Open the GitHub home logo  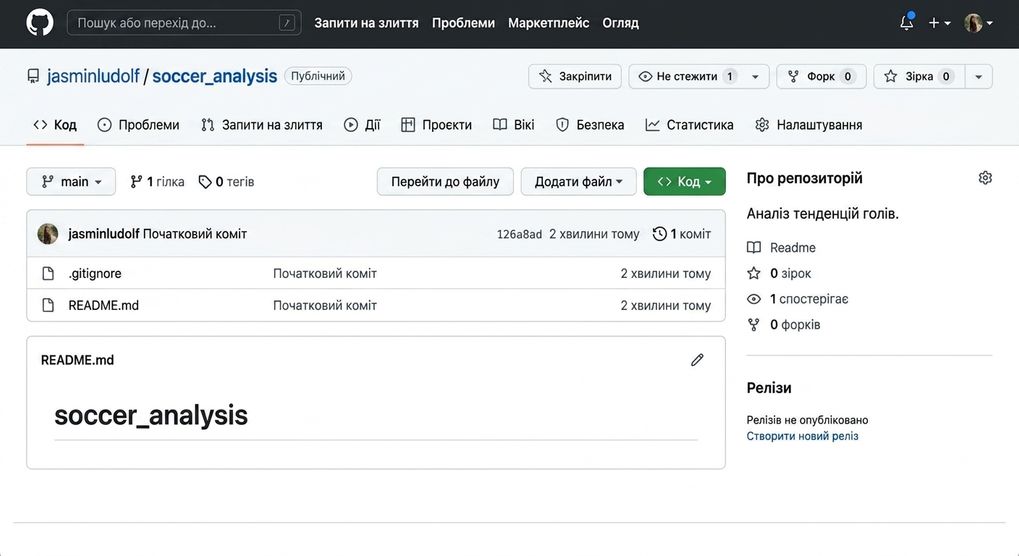[x=40, y=23]
